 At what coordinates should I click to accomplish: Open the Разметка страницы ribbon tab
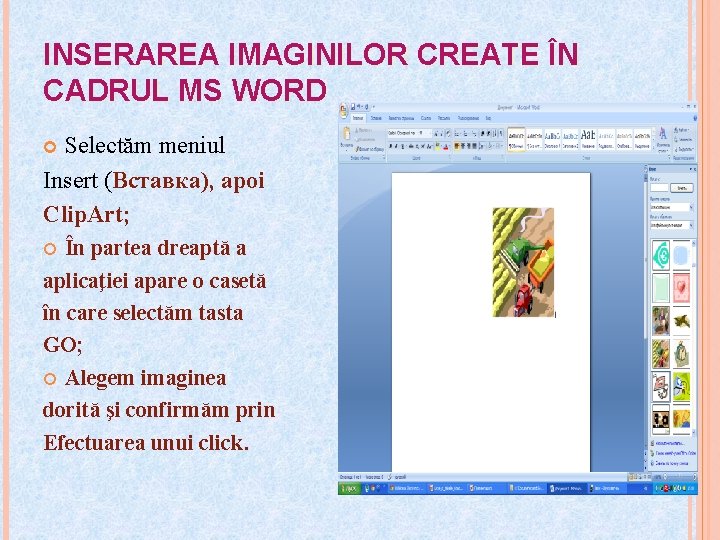click(x=401, y=118)
